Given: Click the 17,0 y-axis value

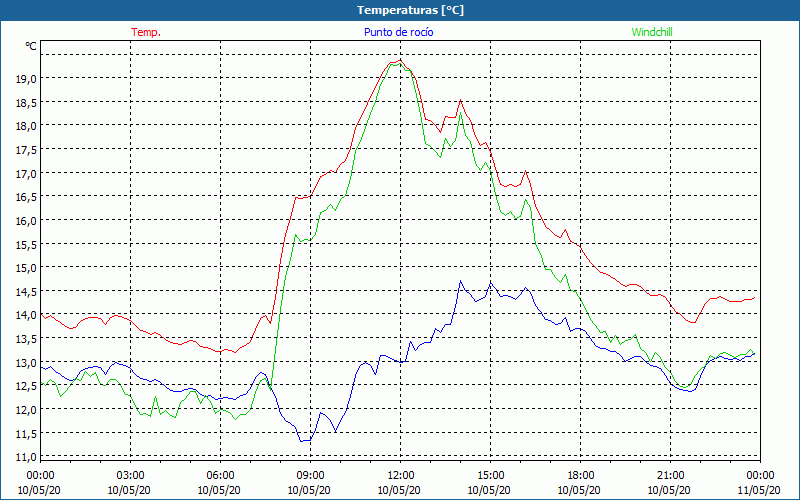Looking at the screenshot, I should [27, 173].
